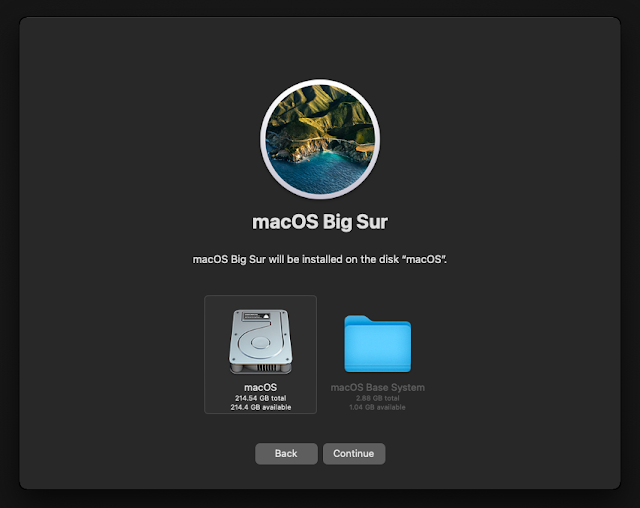Click the "1.04 GB available" text
This screenshot has height=508, width=640.
click(x=378, y=407)
